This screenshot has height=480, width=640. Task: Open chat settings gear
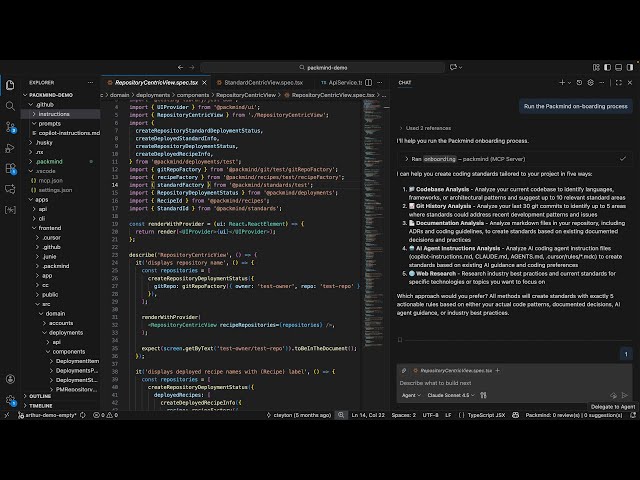click(x=591, y=82)
